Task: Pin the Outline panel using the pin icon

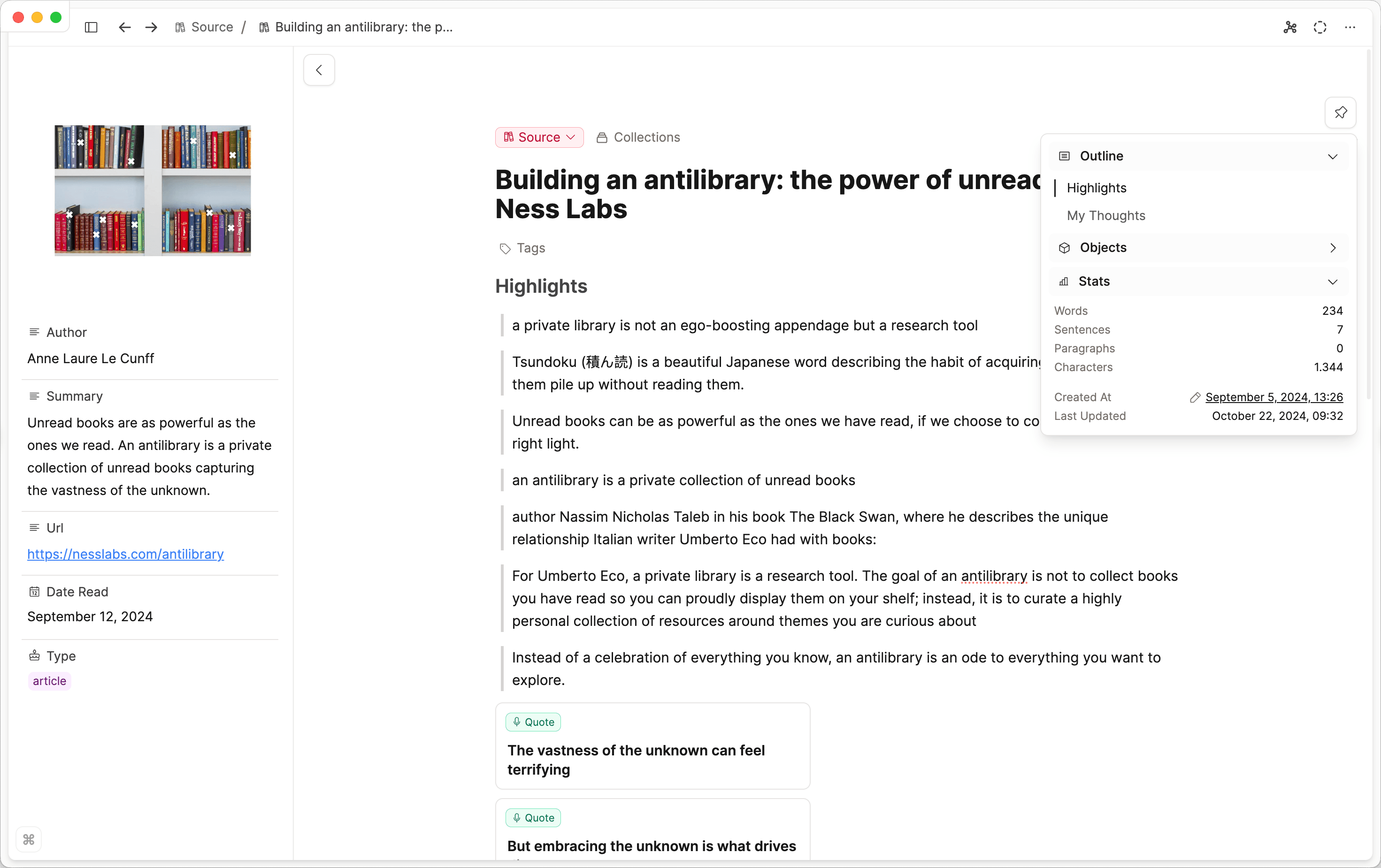Action: coord(1340,112)
